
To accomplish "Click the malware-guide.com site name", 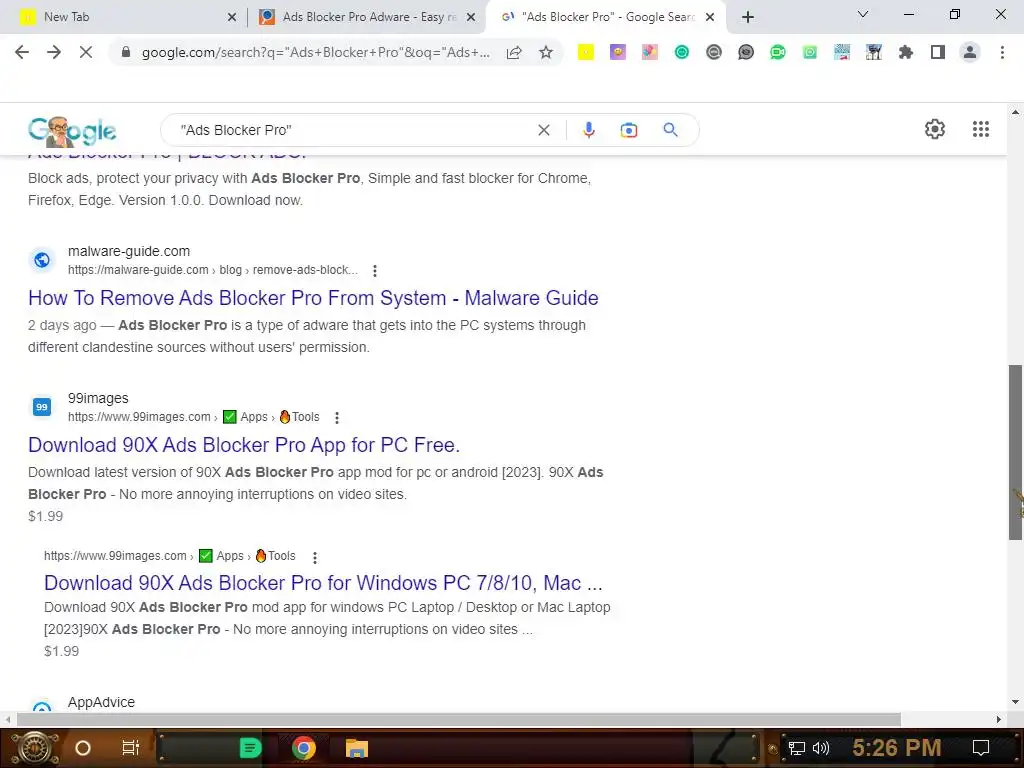I will click(129, 251).
